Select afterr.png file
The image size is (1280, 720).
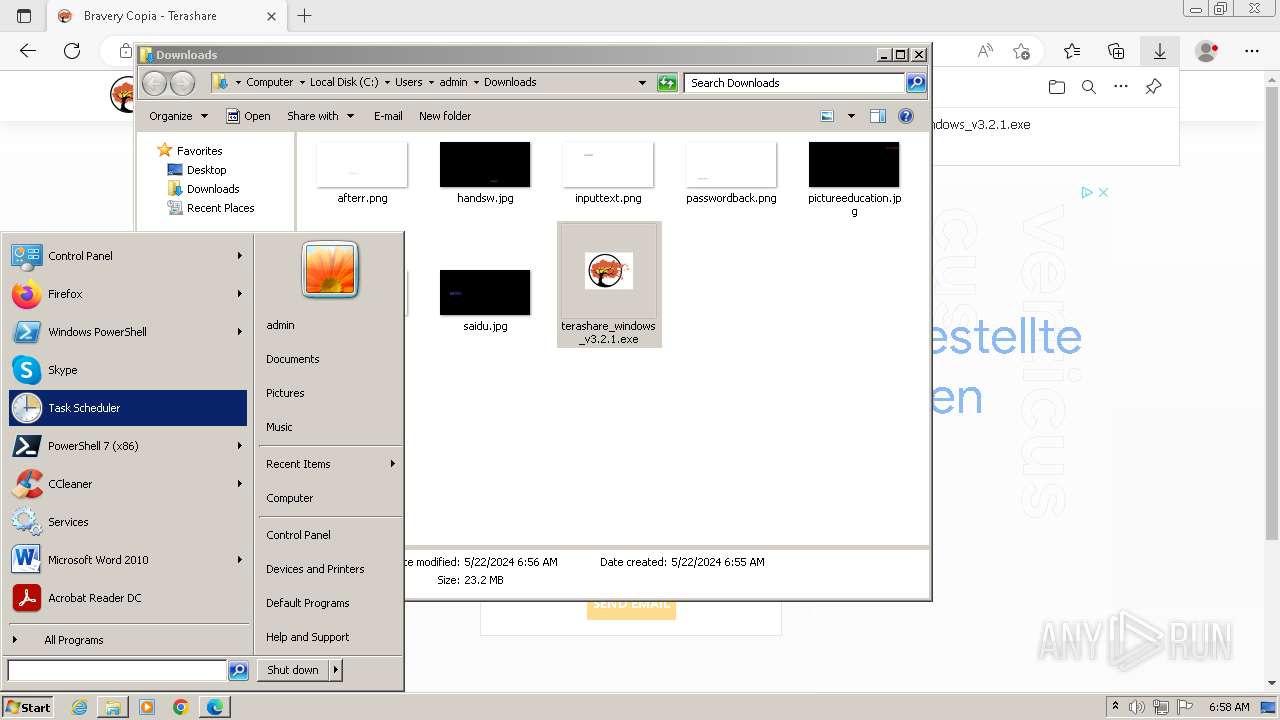tap(362, 173)
